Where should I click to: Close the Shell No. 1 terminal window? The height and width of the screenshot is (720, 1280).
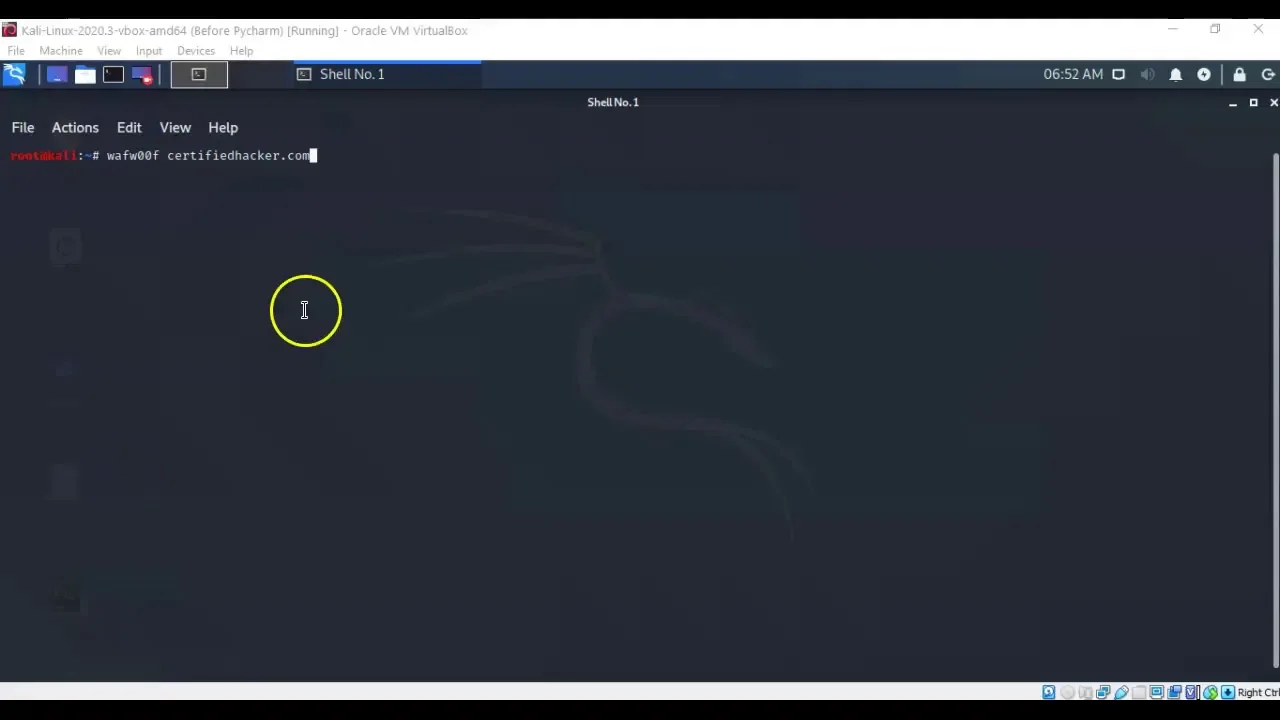[1274, 103]
